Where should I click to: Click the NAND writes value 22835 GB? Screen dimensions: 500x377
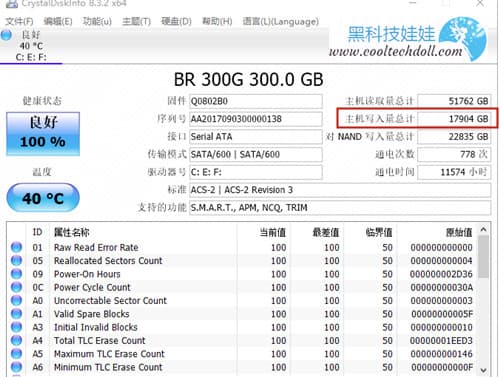[x=454, y=136]
